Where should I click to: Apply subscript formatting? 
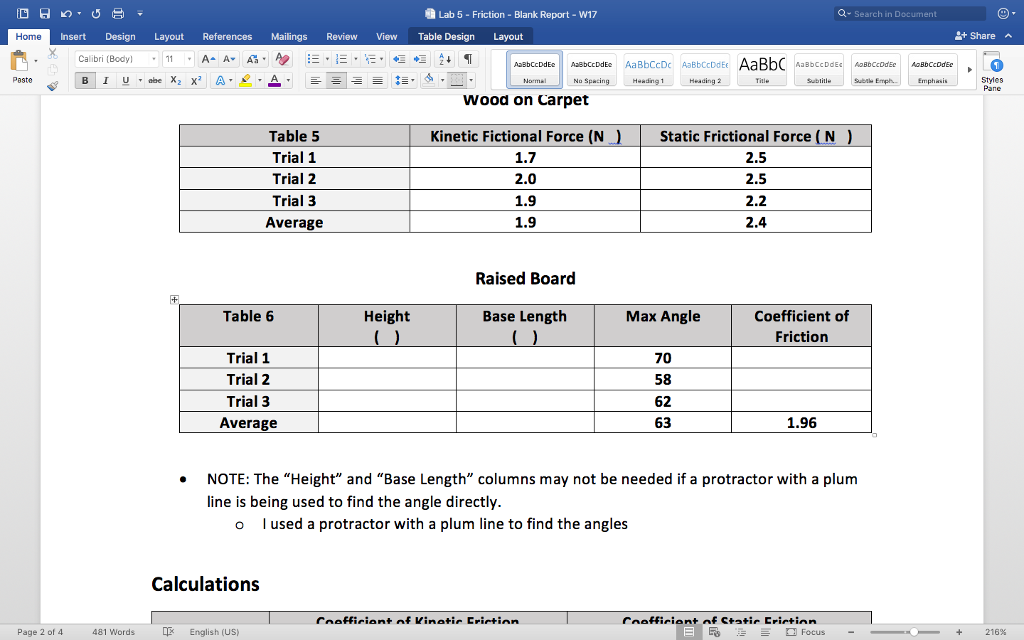click(x=175, y=80)
